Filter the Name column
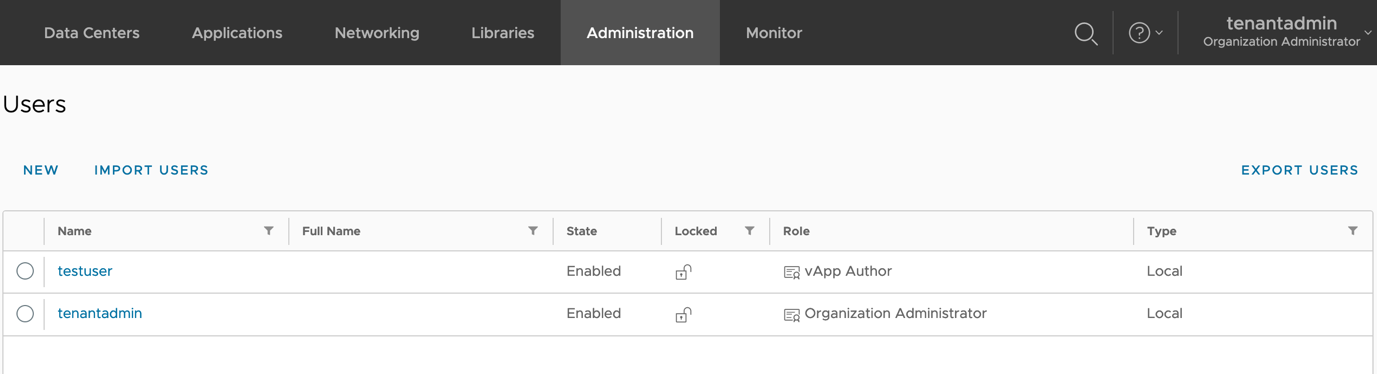Image resolution: width=1377 pixels, height=374 pixels. (x=269, y=231)
